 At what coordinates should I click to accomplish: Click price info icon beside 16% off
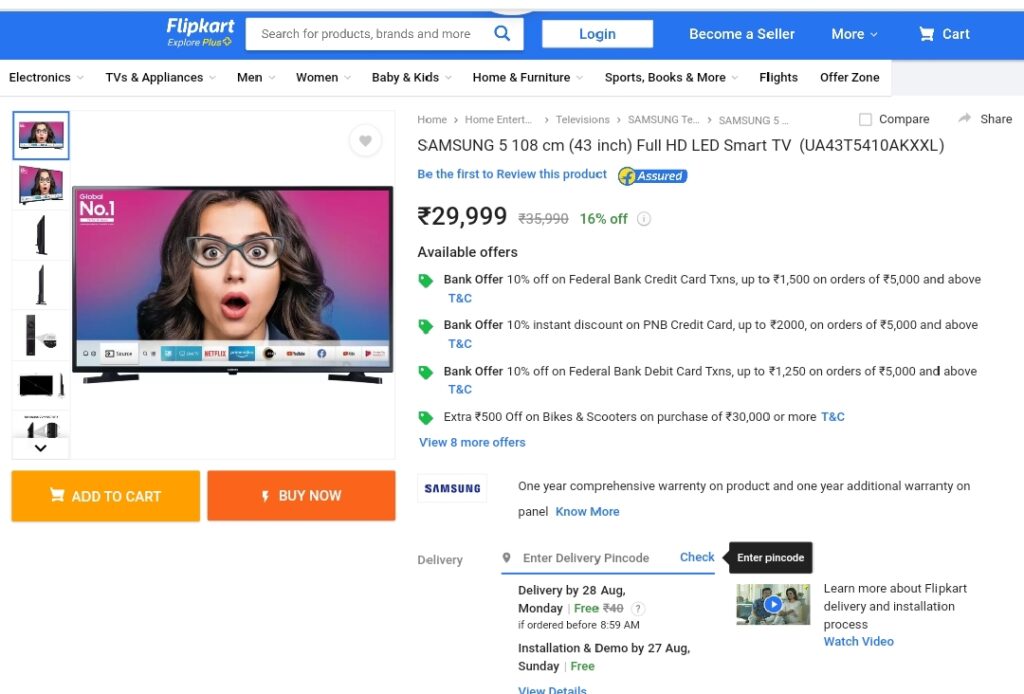pyautogui.click(x=644, y=219)
